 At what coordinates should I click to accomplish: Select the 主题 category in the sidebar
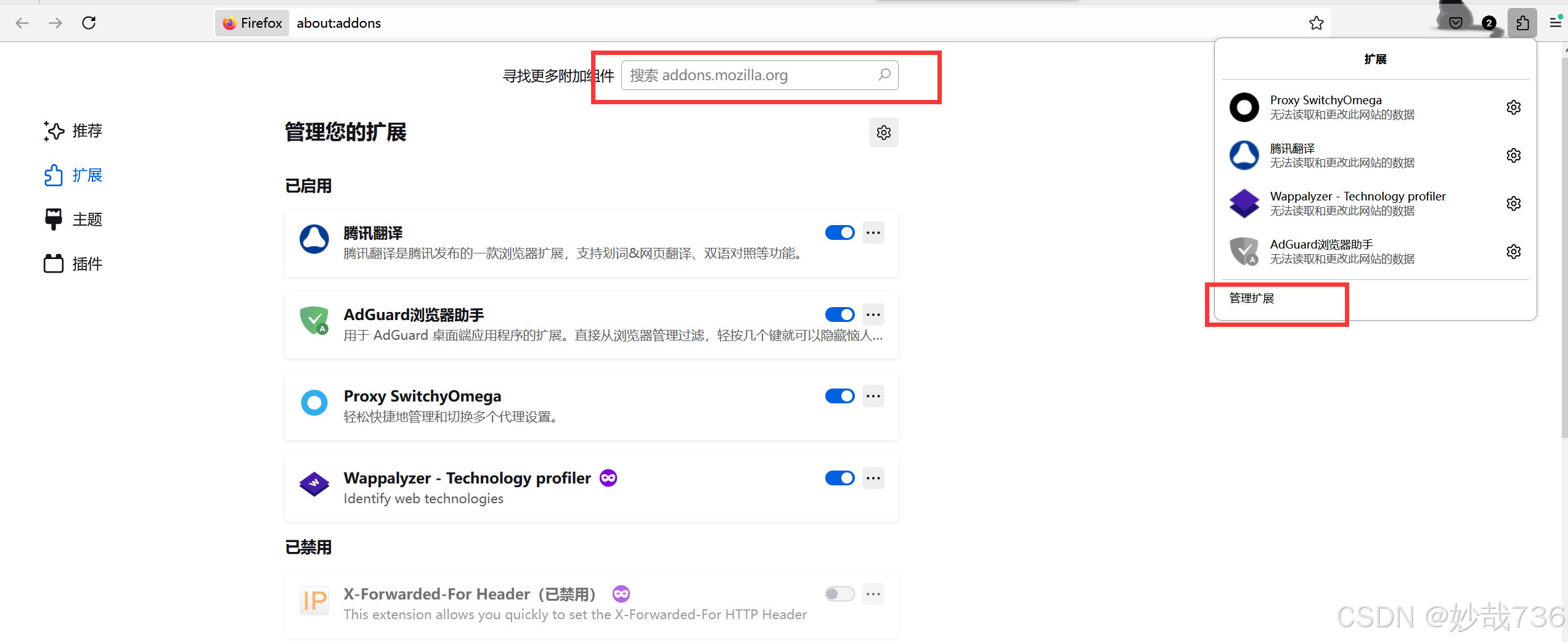(73, 220)
